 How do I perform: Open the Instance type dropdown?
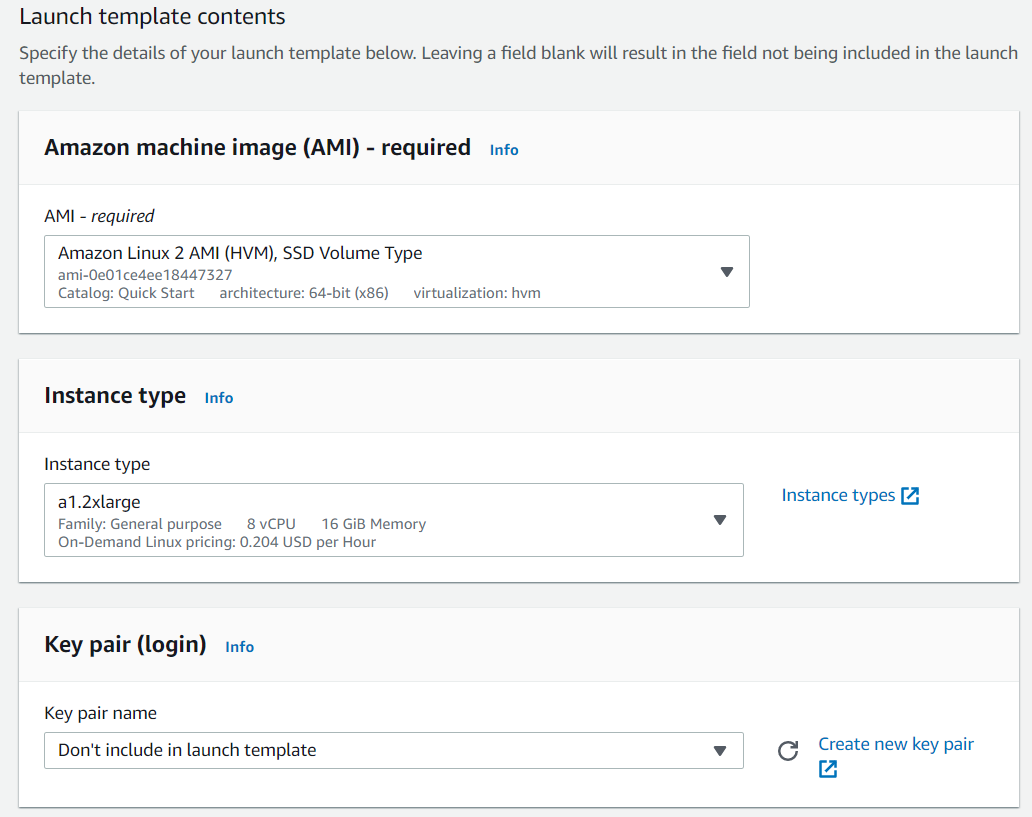pyautogui.click(x=394, y=520)
